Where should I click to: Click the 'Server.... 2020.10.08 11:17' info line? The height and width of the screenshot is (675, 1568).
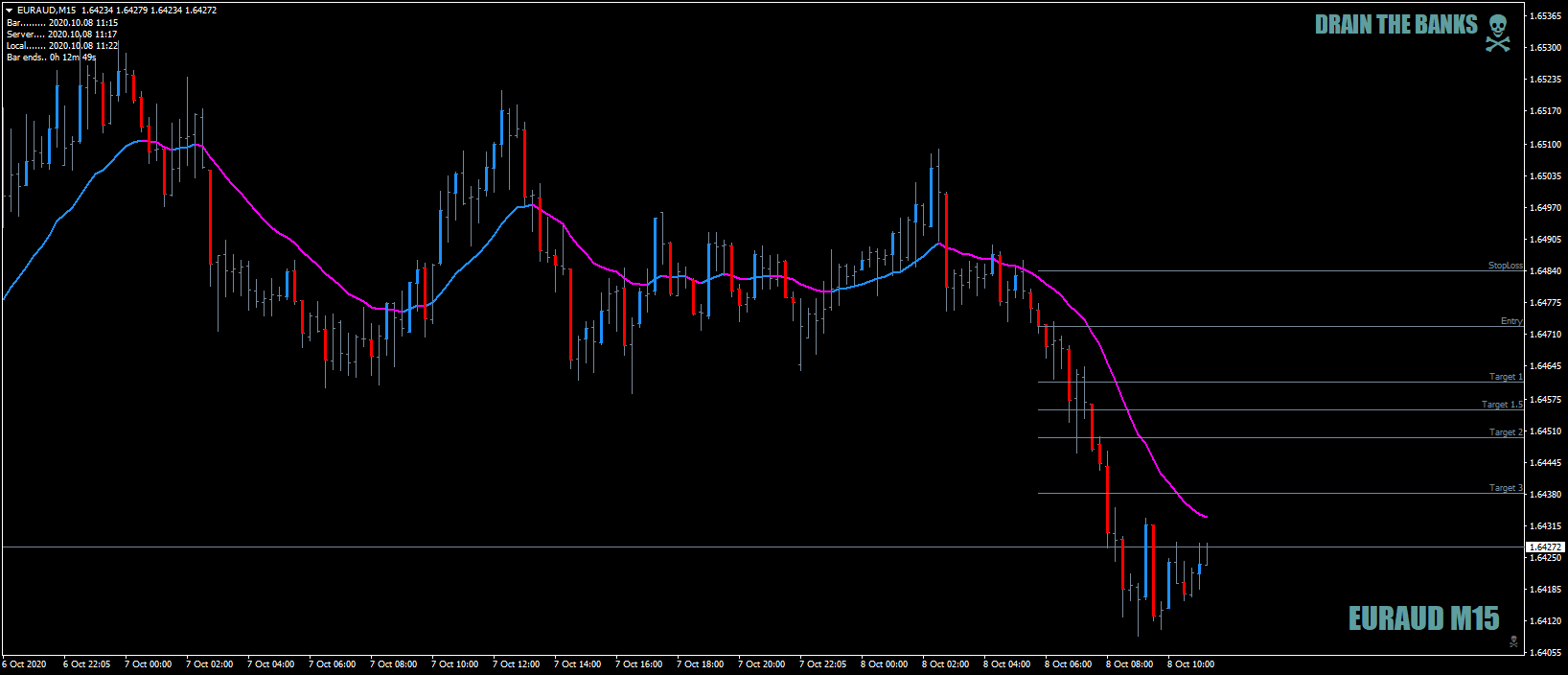[62, 34]
